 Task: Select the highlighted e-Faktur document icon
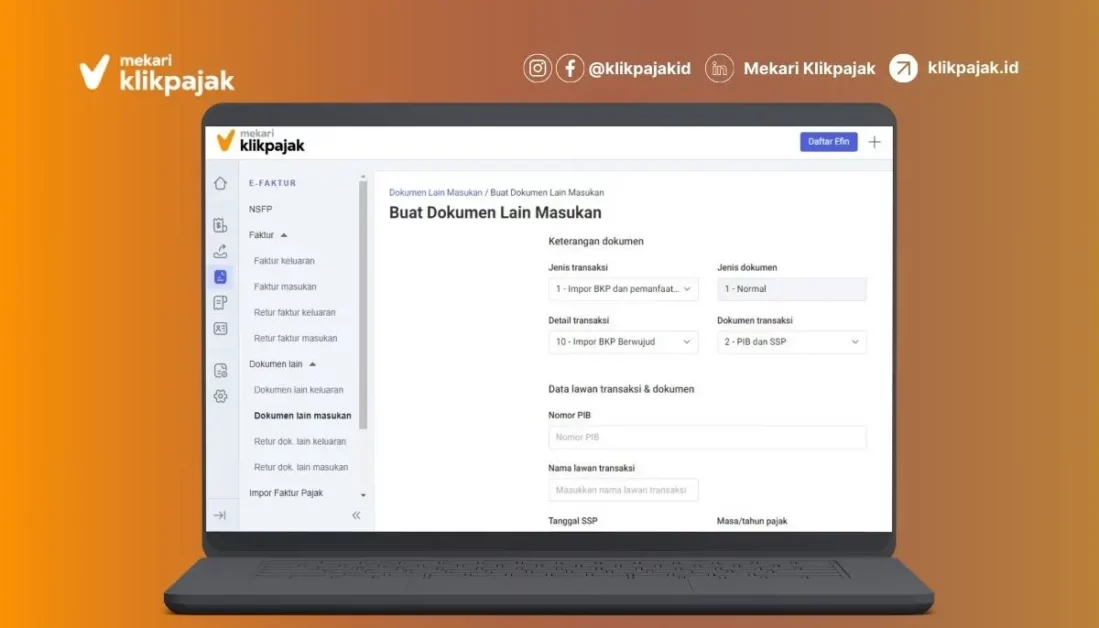pos(220,277)
